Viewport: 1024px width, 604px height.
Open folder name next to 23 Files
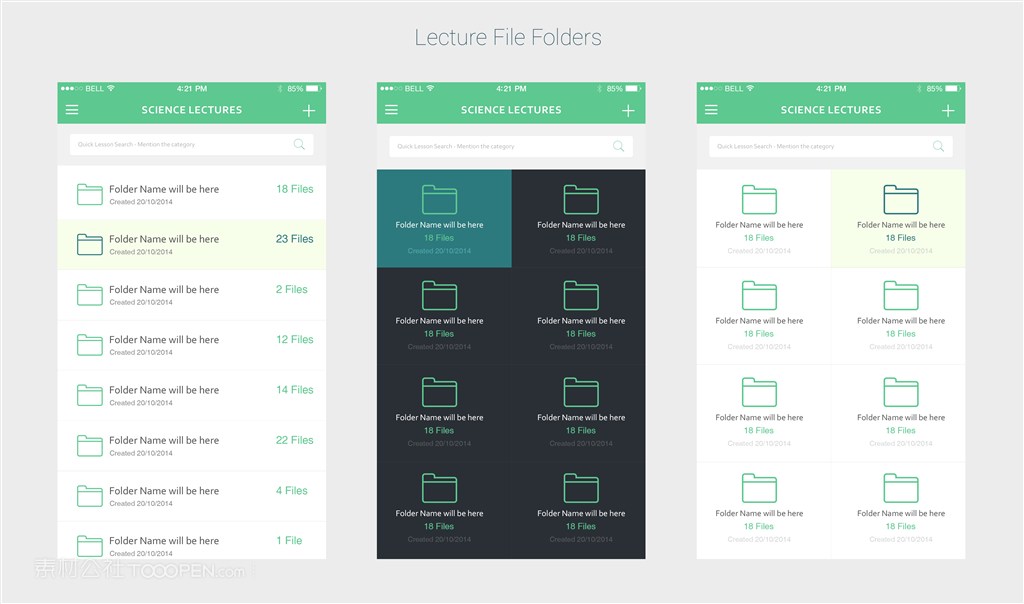164,239
